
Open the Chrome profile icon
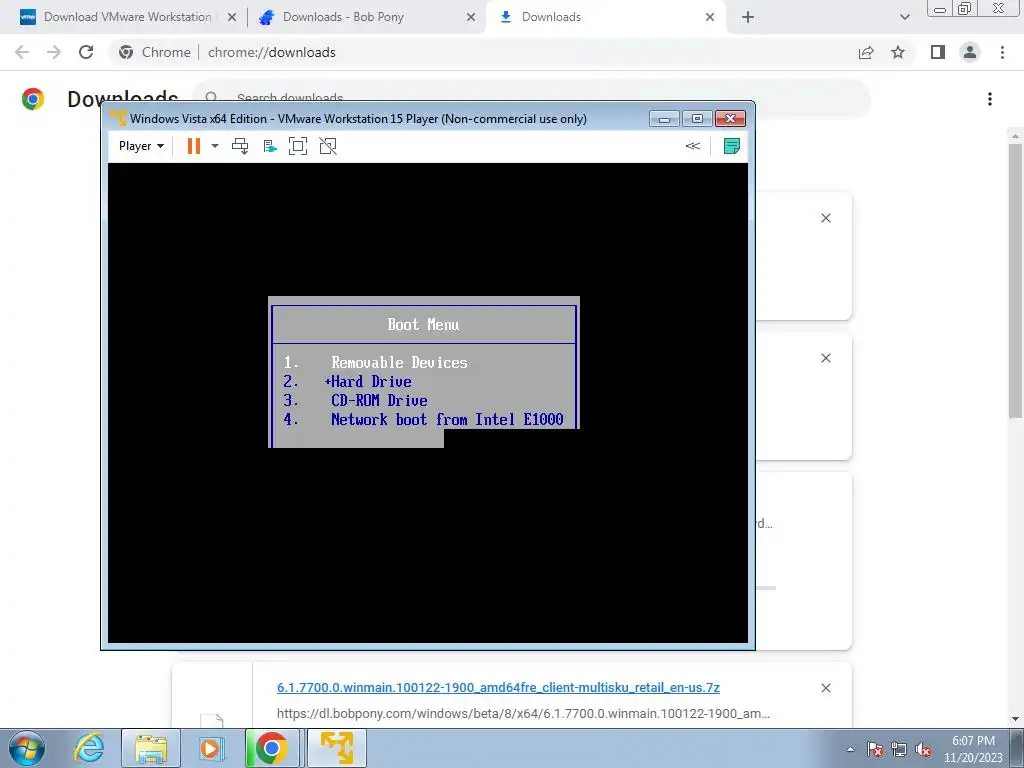[970, 52]
